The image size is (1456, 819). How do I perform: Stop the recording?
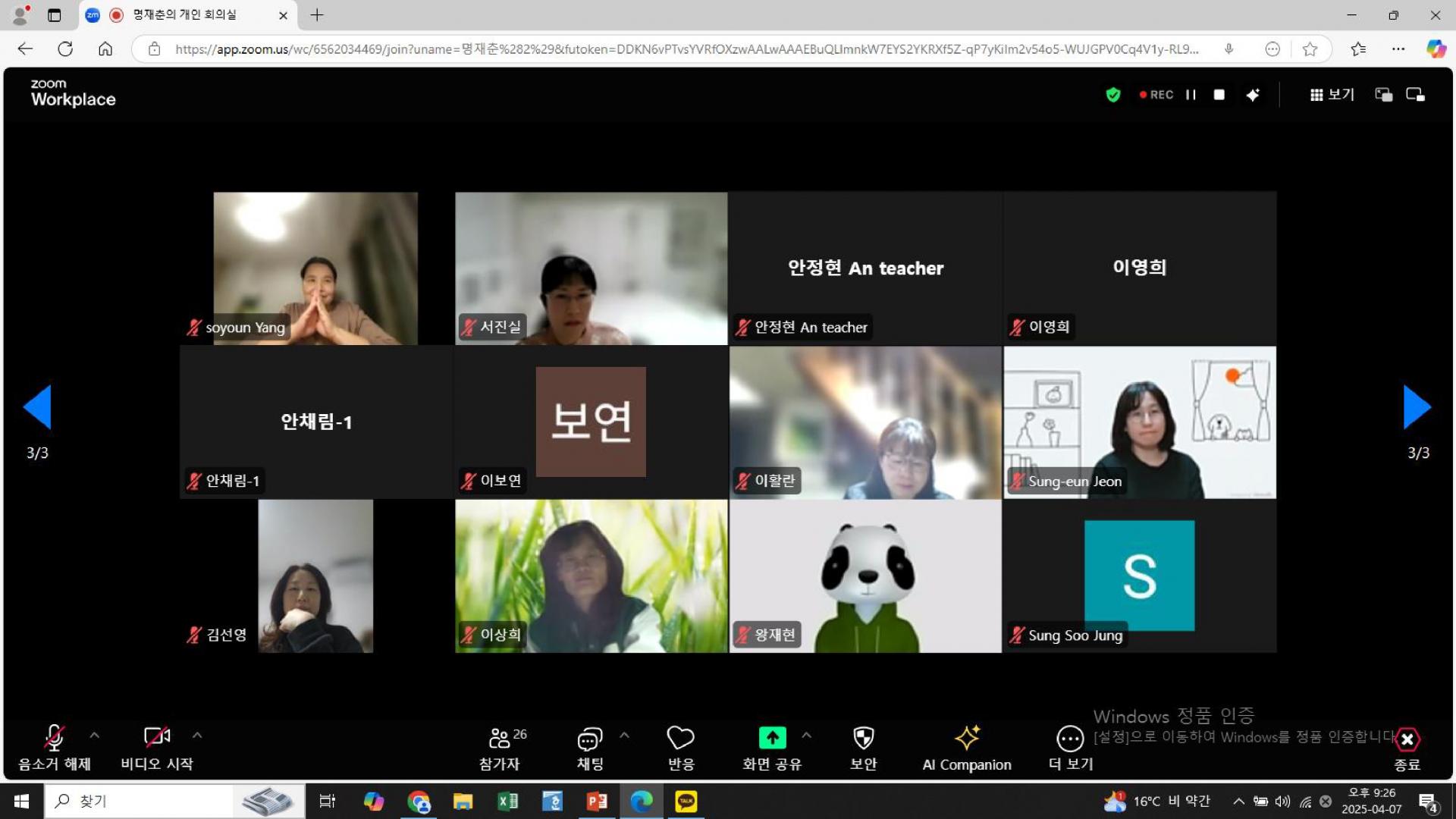tap(1219, 95)
